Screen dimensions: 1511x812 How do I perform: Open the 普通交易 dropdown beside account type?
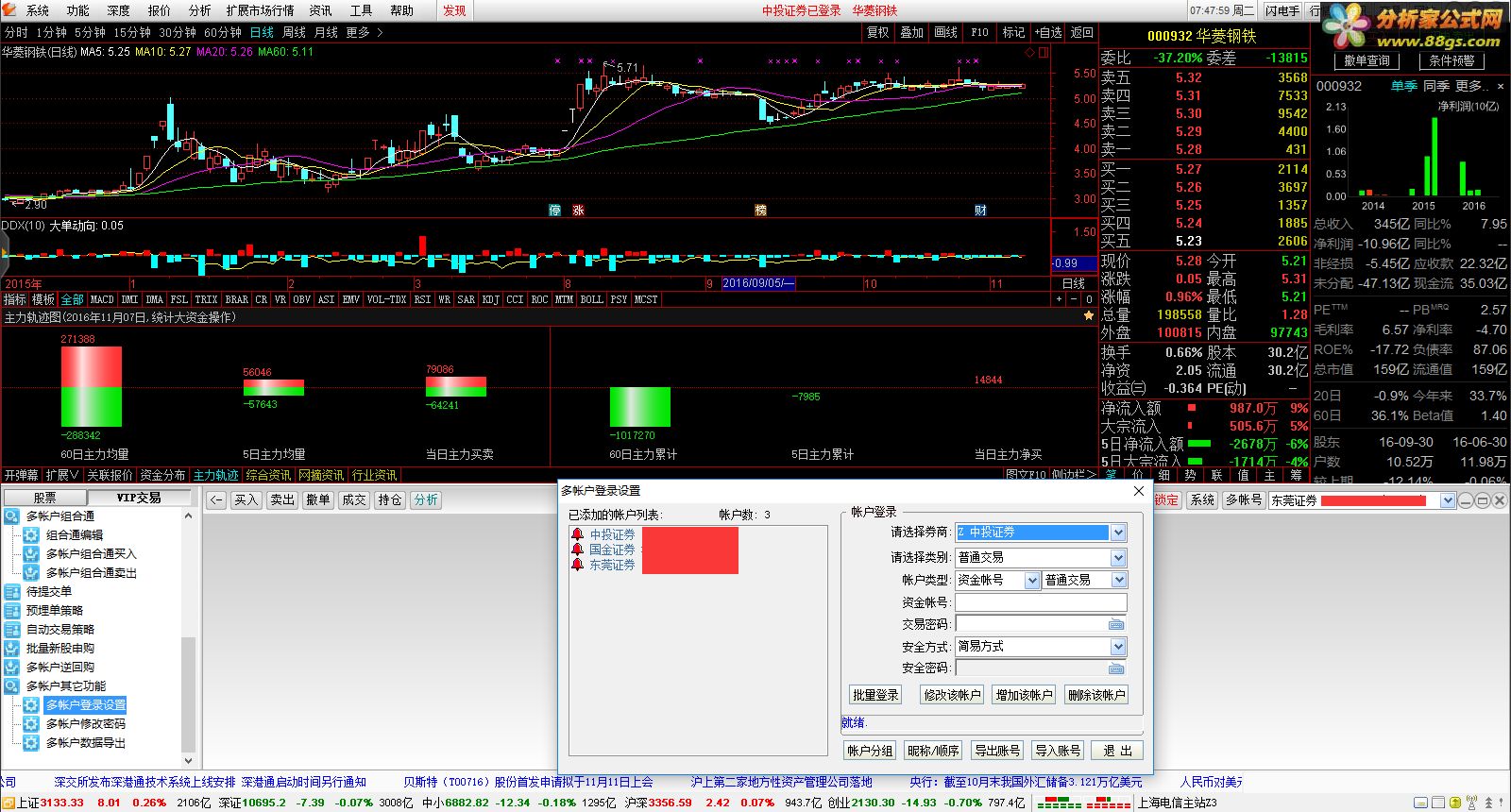click(x=1118, y=581)
